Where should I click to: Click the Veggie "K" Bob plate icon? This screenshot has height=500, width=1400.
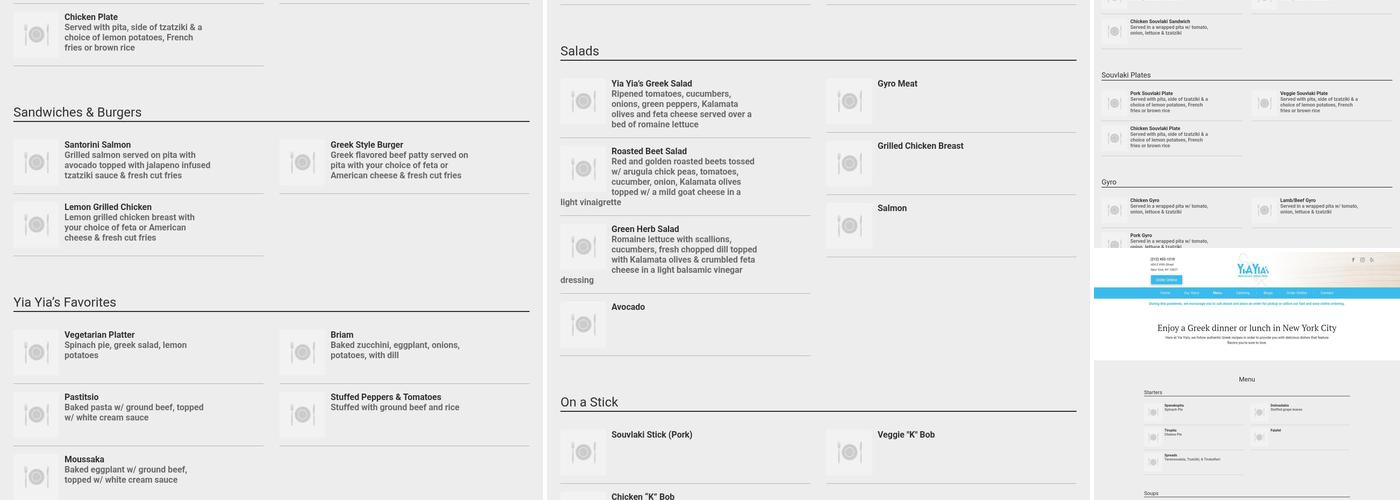(849, 452)
